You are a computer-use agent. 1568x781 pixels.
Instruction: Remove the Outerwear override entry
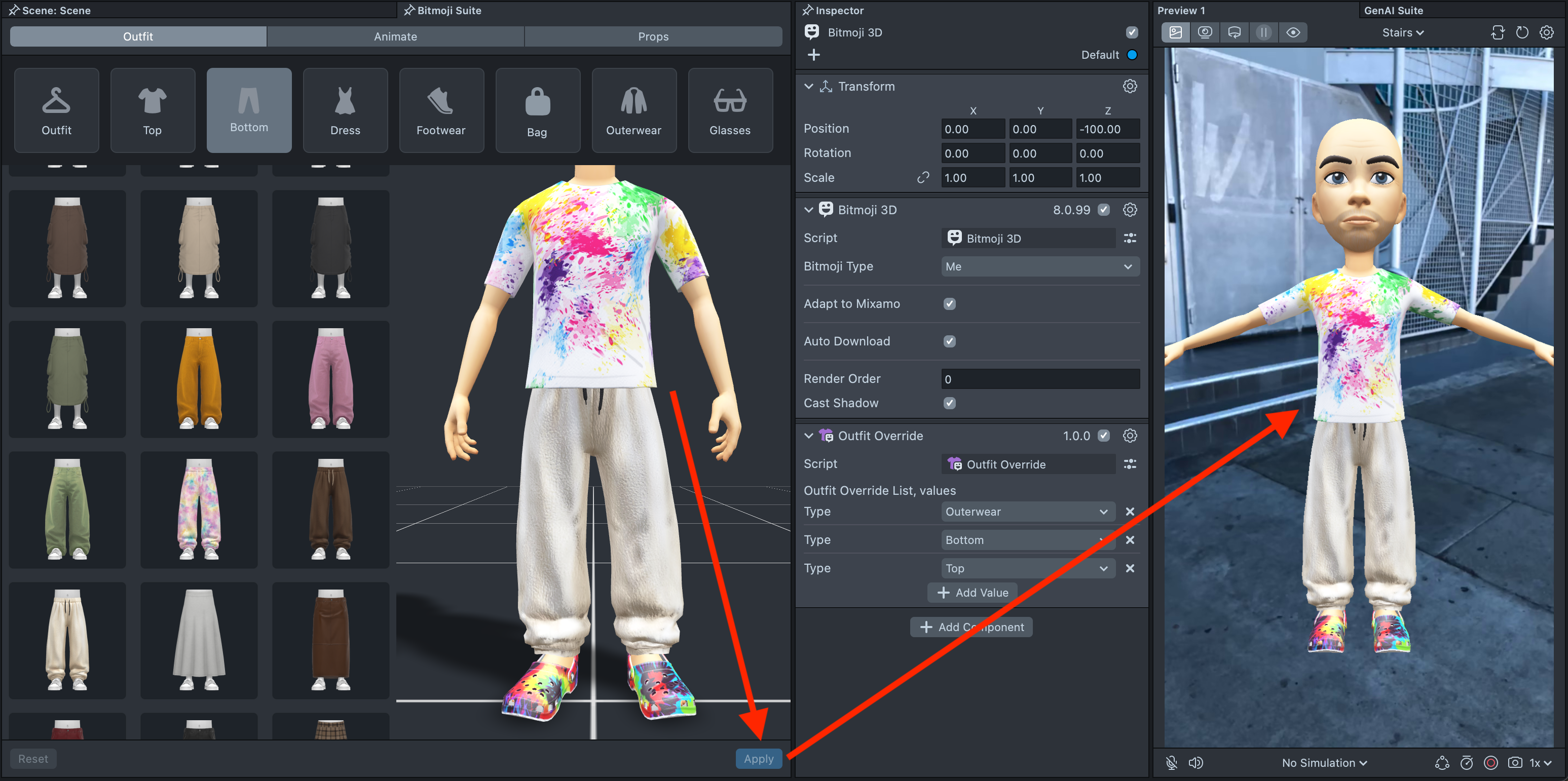[x=1129, y=512]
